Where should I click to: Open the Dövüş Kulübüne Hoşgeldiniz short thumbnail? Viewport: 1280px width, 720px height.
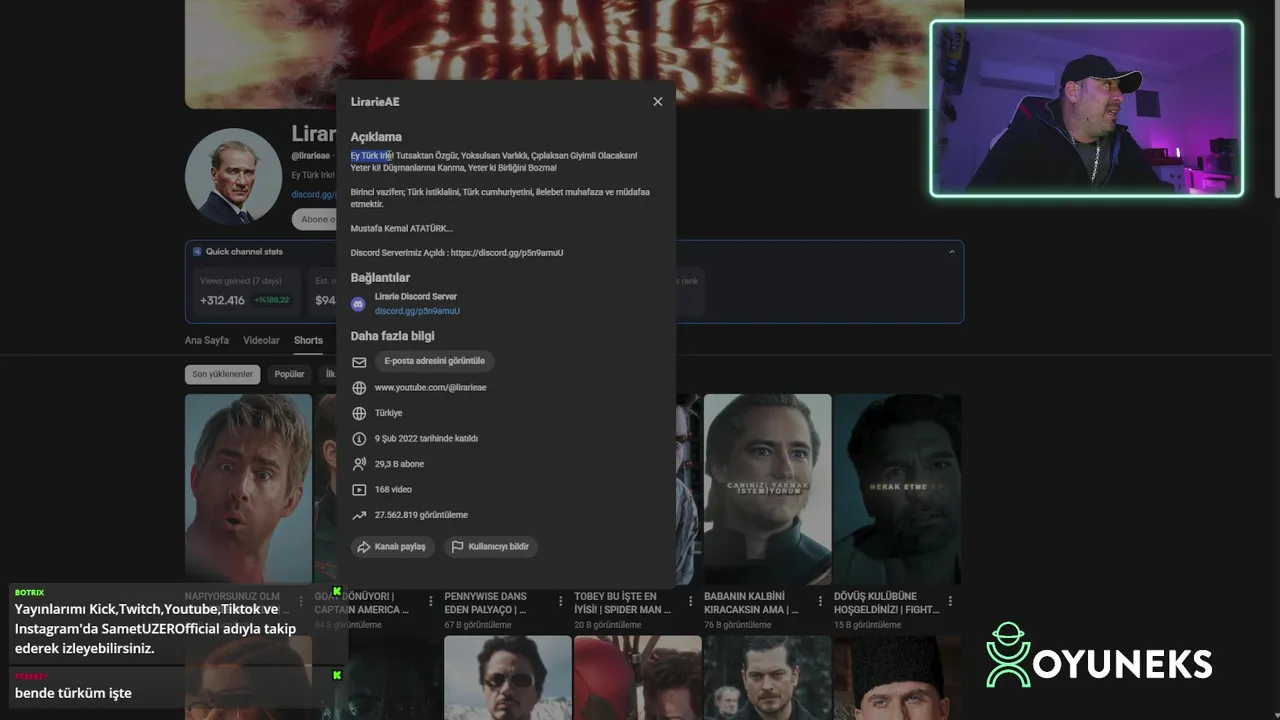[897, 489]
